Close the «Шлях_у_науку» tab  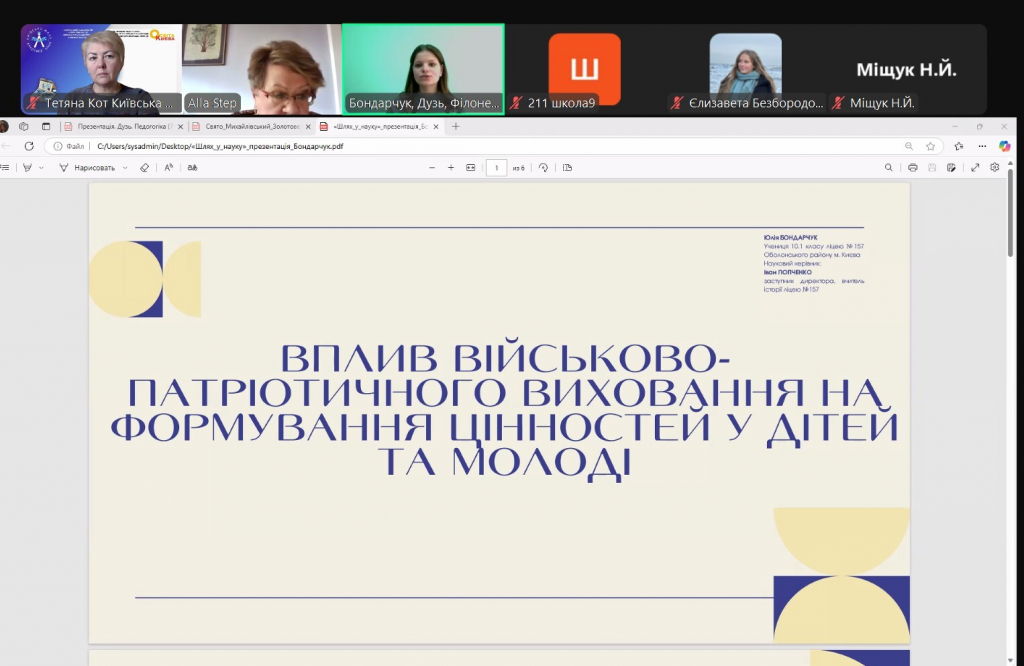point(436,127)
